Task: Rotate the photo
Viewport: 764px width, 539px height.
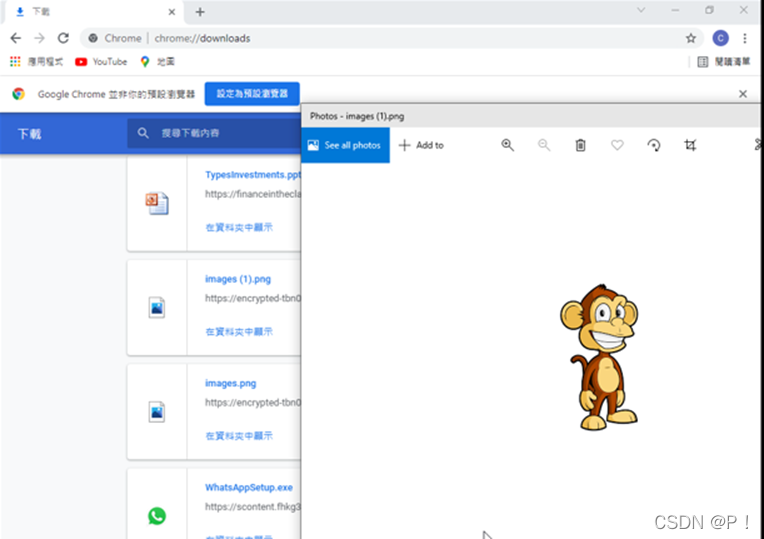Action: 653,145
